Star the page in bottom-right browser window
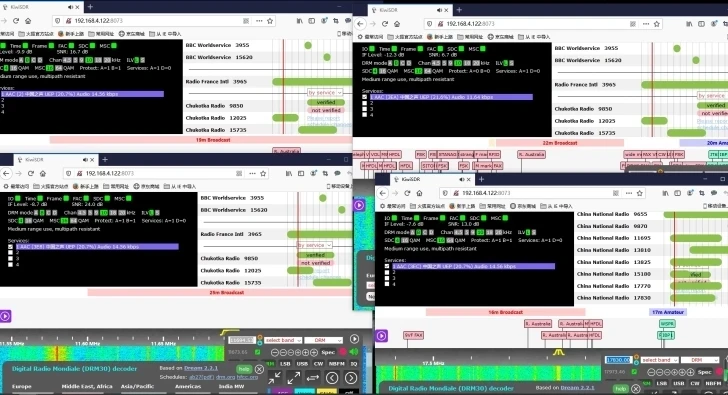This screenshot has height=395, width=728. click(640, 193)
